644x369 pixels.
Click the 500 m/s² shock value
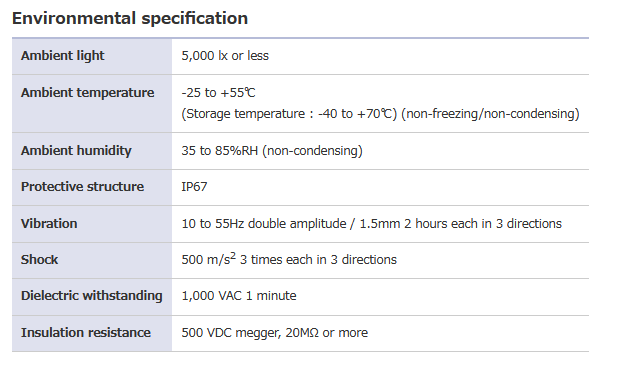point(289,259)
